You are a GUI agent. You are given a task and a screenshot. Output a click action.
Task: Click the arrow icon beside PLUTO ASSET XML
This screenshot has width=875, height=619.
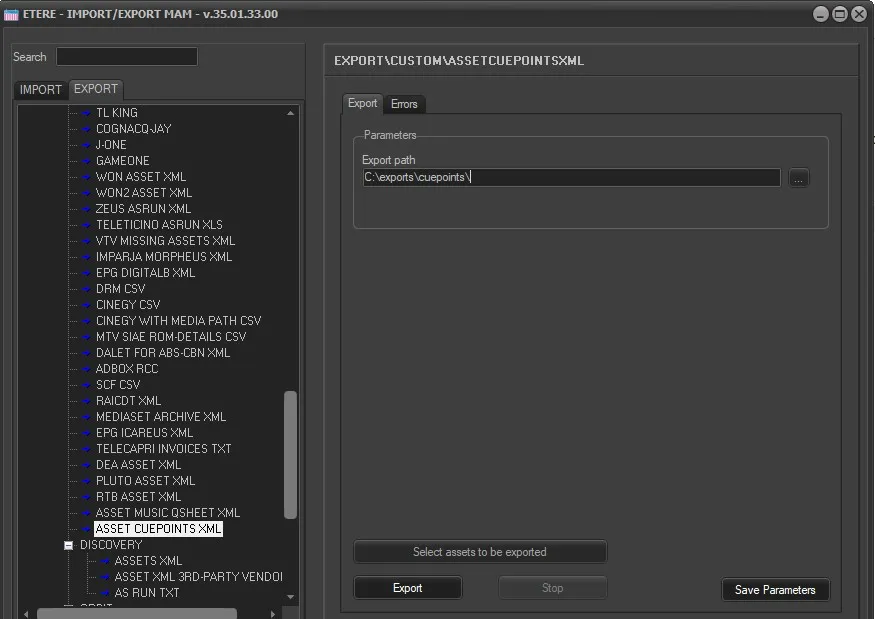point(86,481)
